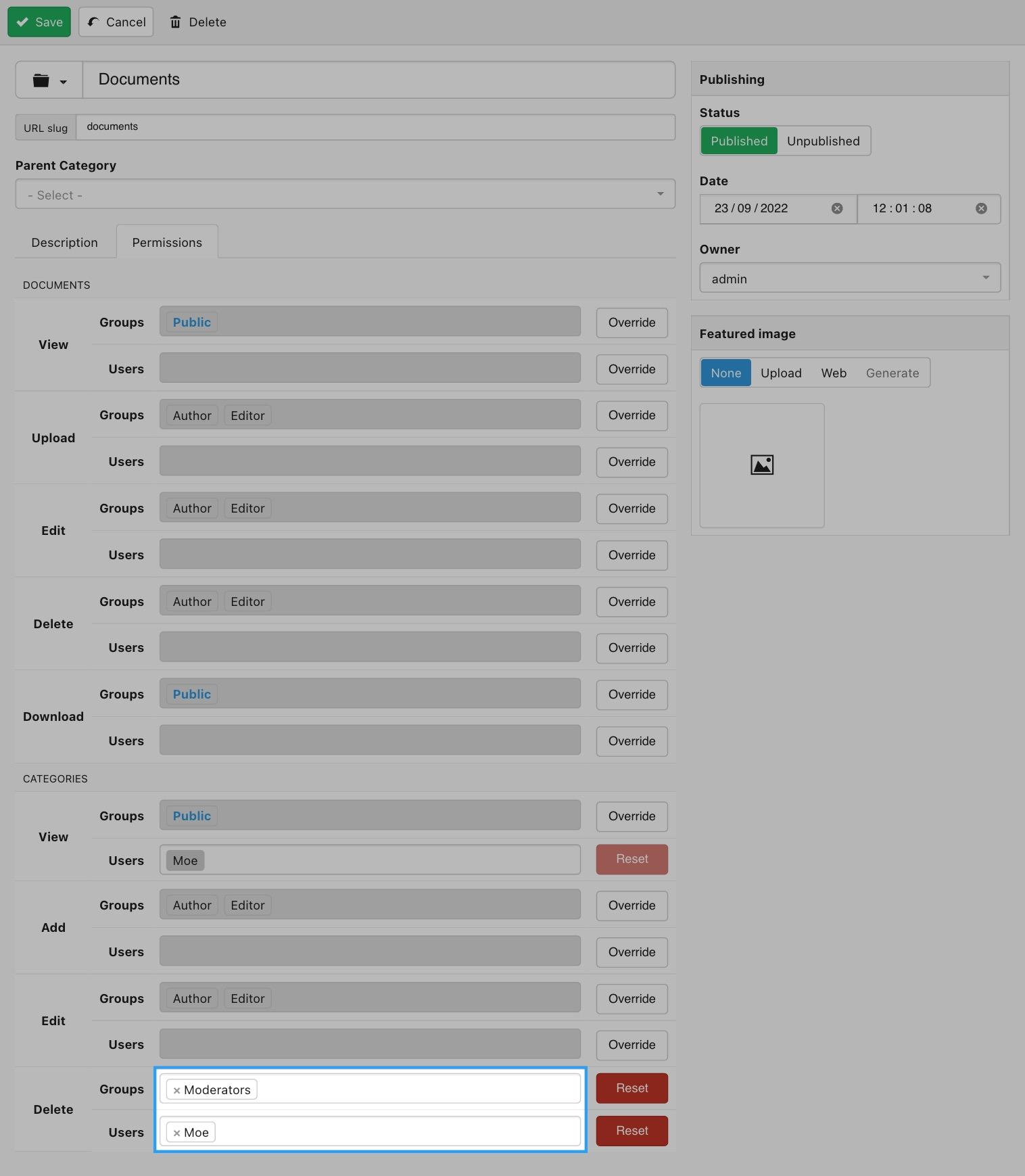
Task: Click the Categories Delete Users tag field
Action: [370, 1131]
